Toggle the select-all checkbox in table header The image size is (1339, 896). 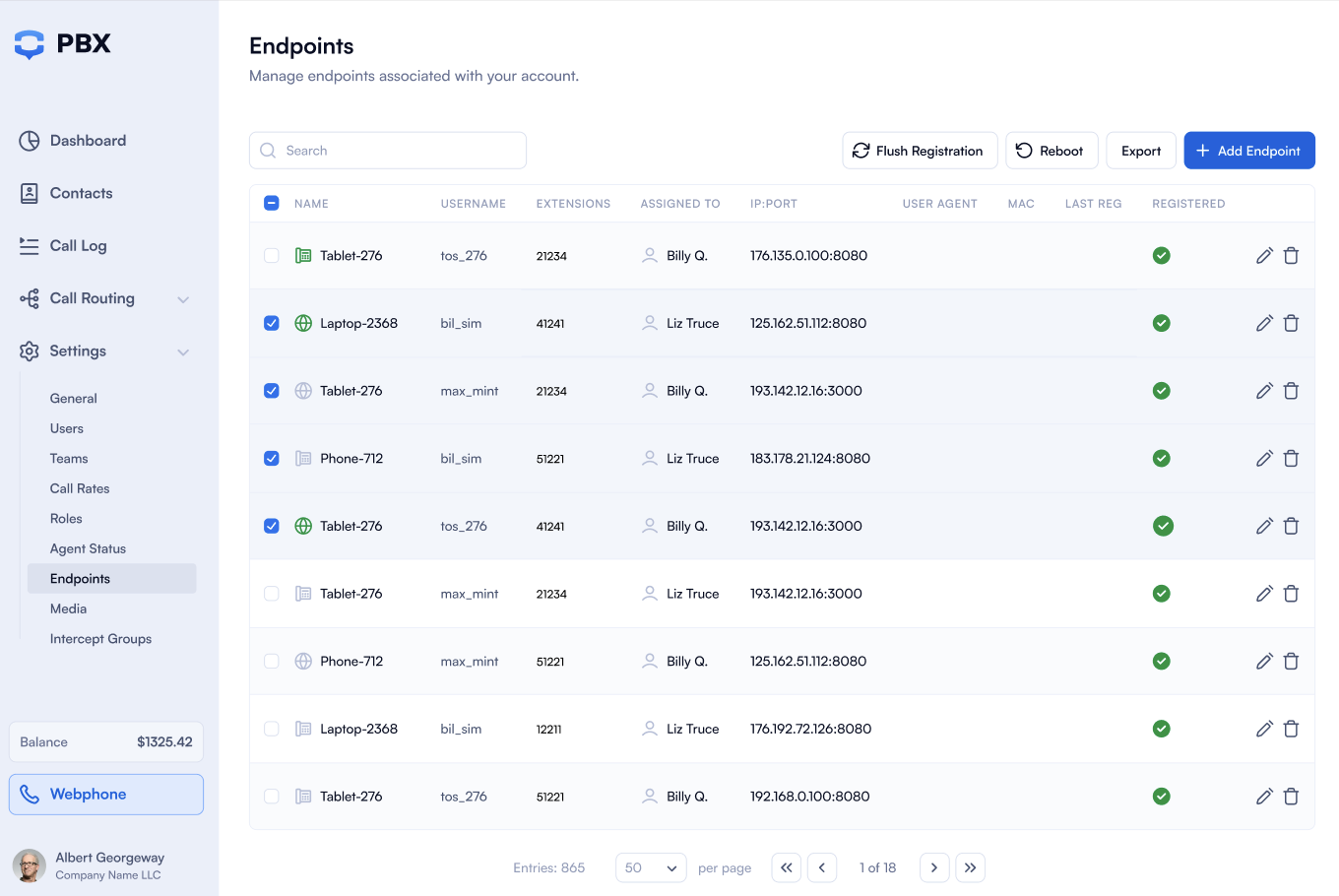pyautogui.click(x=272, y=204)
